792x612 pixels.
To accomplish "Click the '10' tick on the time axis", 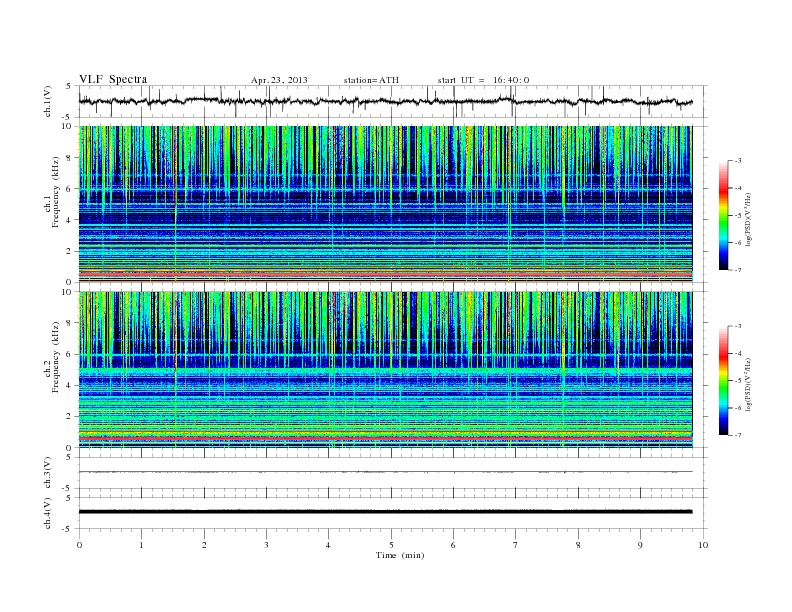I will click(x=703, y=545).
